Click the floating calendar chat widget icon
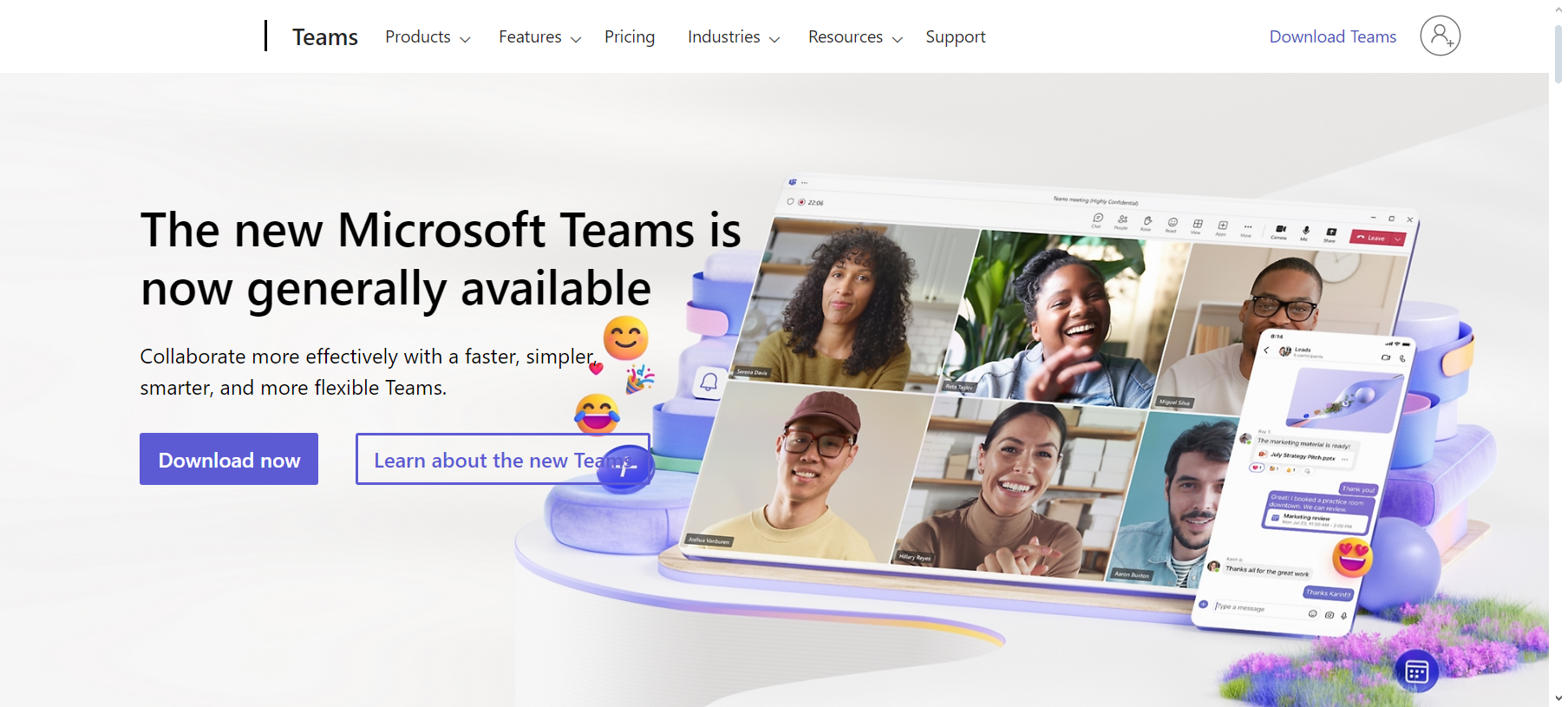Viewport: 1568px width, 707px height. [1417, 671]
